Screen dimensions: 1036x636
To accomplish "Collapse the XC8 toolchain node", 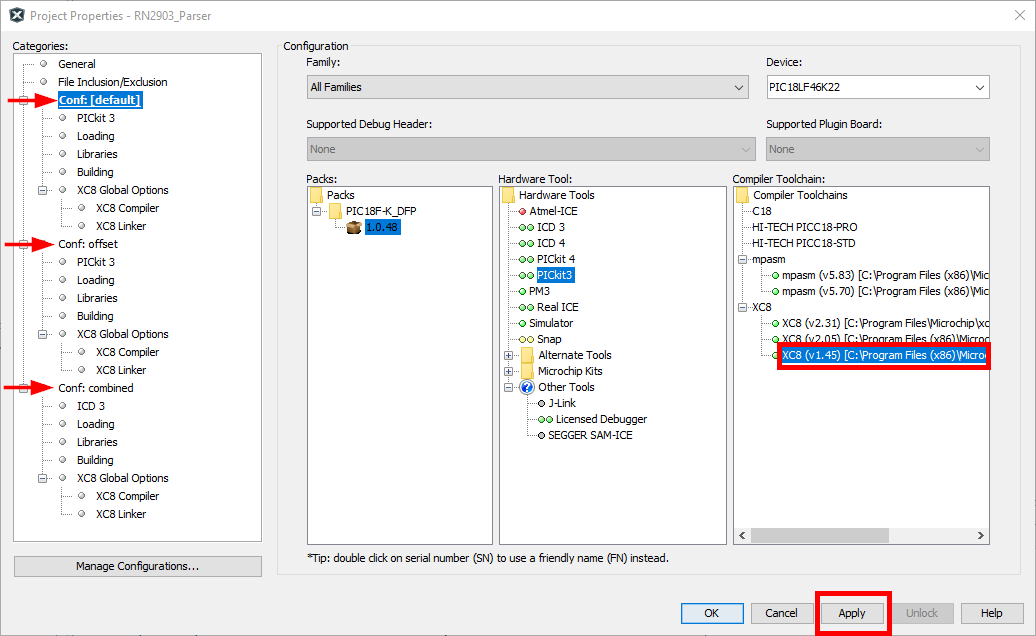I will point(743,307).
